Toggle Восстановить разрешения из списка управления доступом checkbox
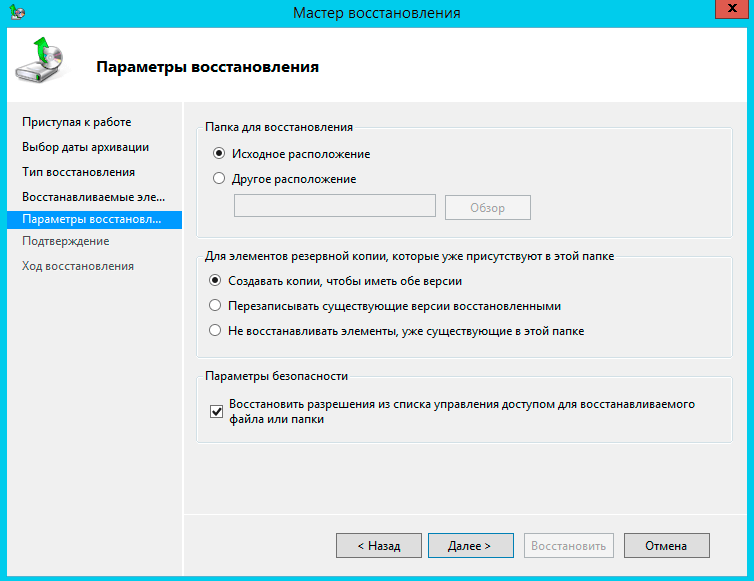This screenshot has height=581, width=754. 216,412
